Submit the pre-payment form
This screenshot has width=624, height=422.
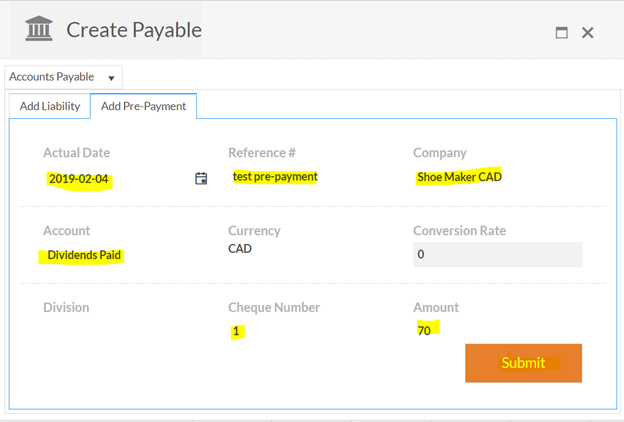(523, 363)
